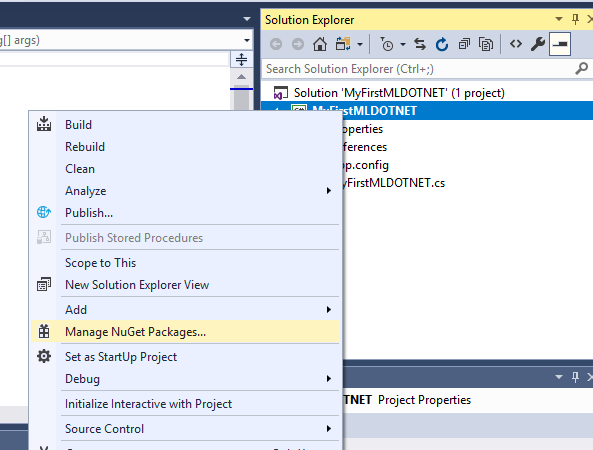This screenshot has height=450, width=593.
Task: Expand the Debug submenu
Action: pyautogui.click(x=185, y=379)
